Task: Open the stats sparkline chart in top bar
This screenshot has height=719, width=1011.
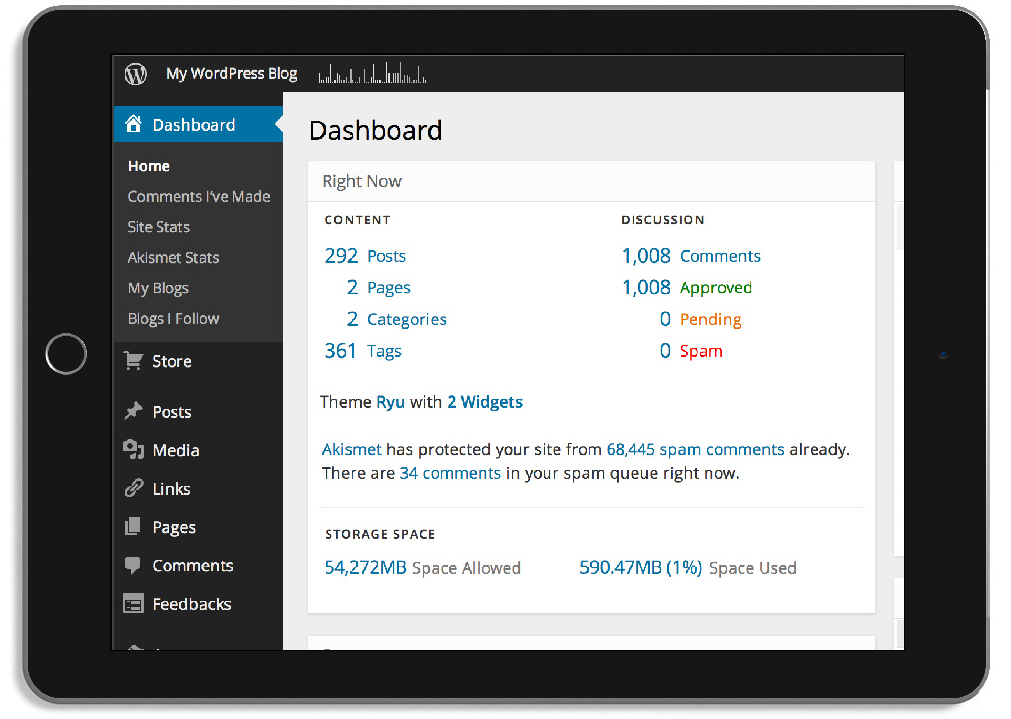Action: click(x=372, y=73)
